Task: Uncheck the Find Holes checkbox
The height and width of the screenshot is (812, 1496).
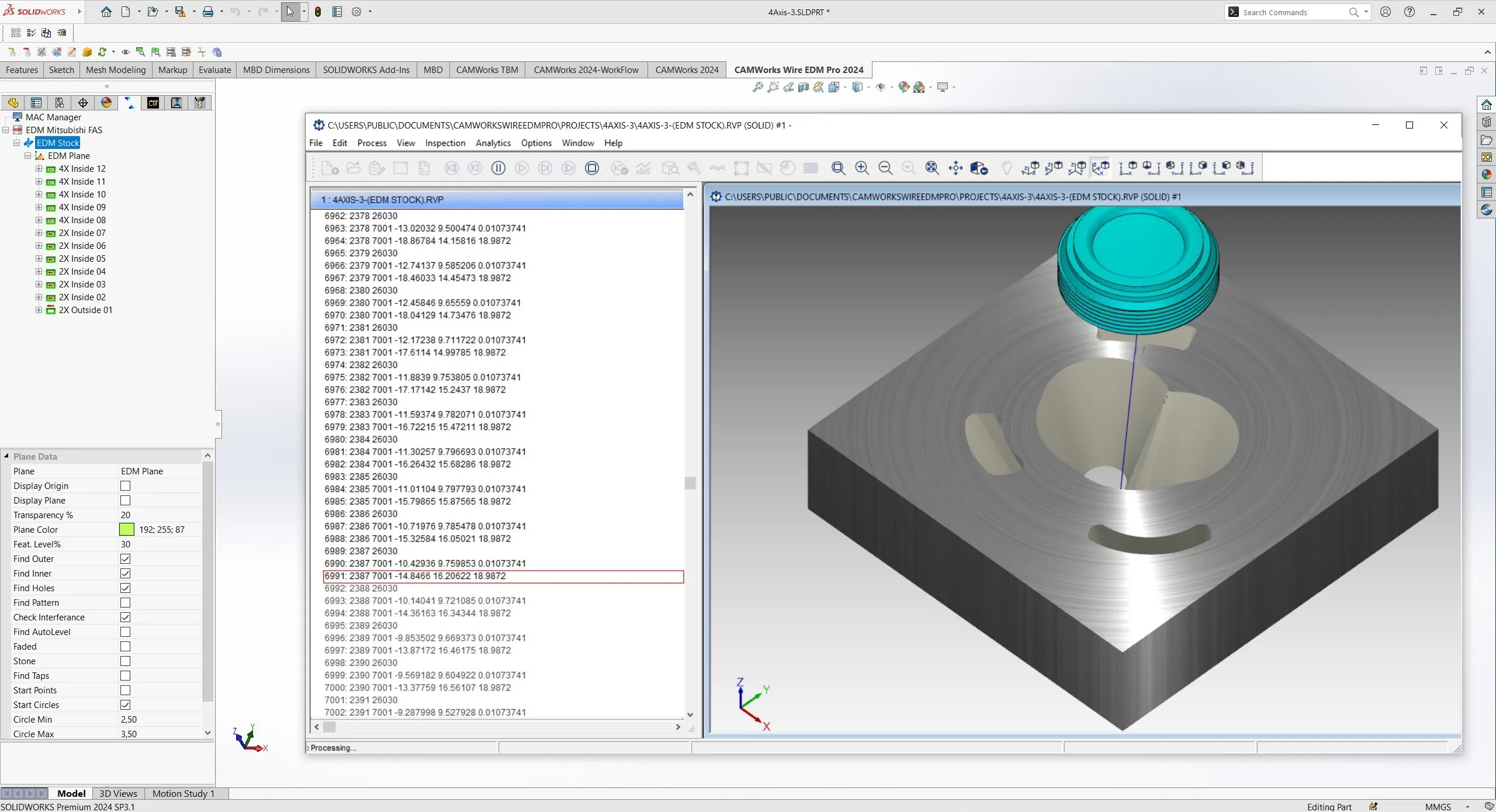Action: (x=125, y=588)
